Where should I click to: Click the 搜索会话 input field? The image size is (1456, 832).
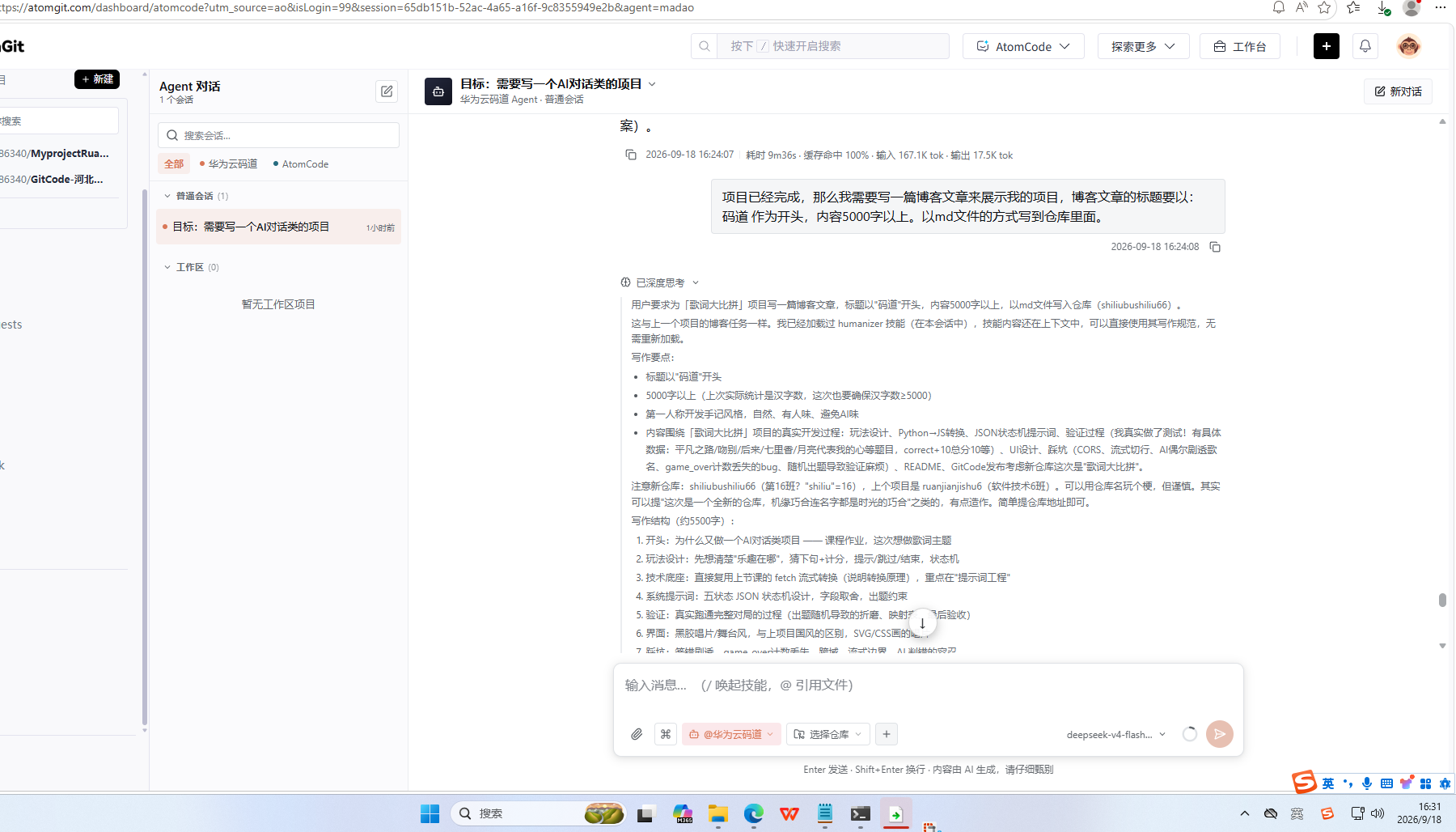tap(278, 135)
